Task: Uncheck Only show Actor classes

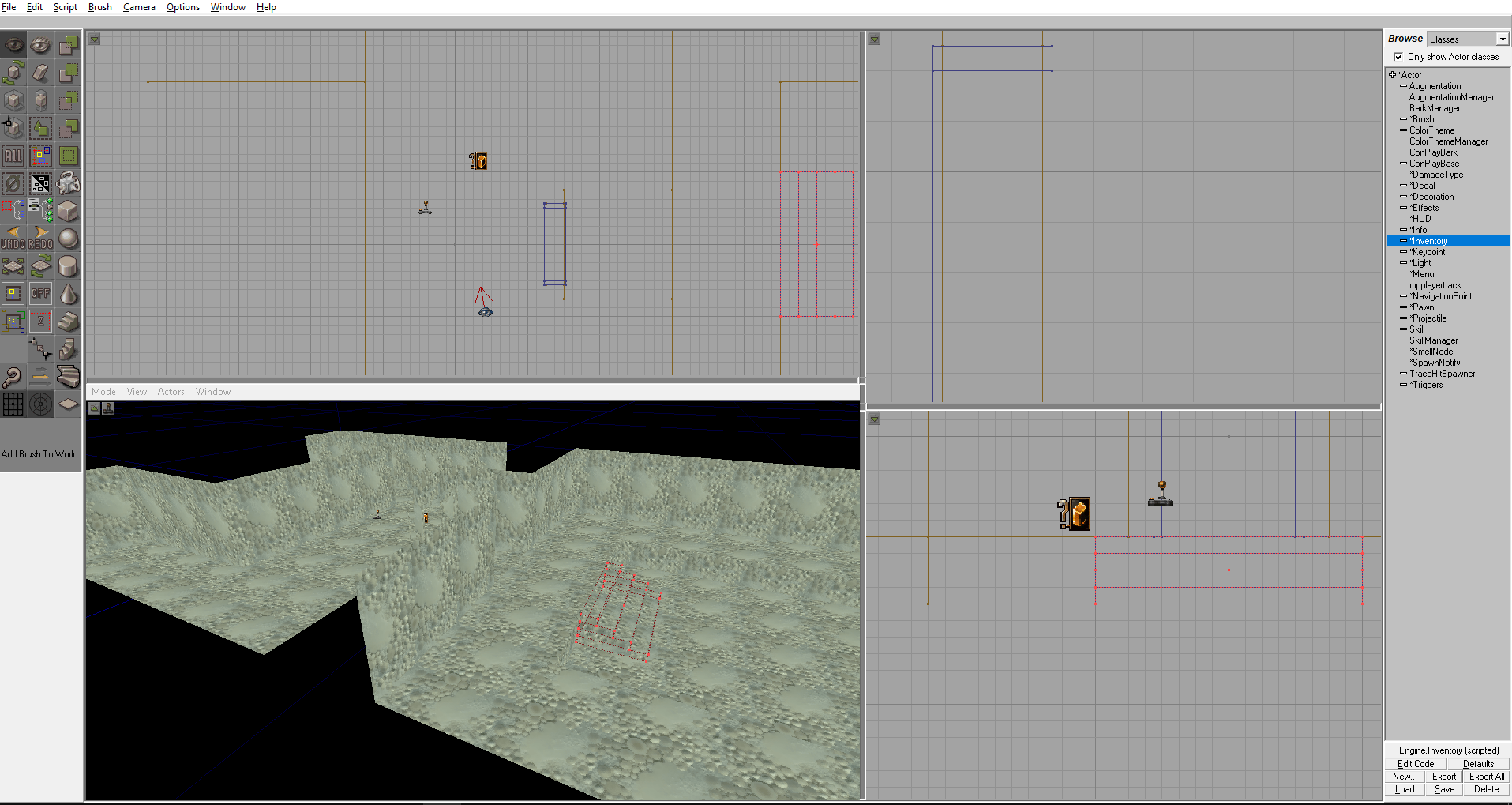Action: coord(1398,57)
